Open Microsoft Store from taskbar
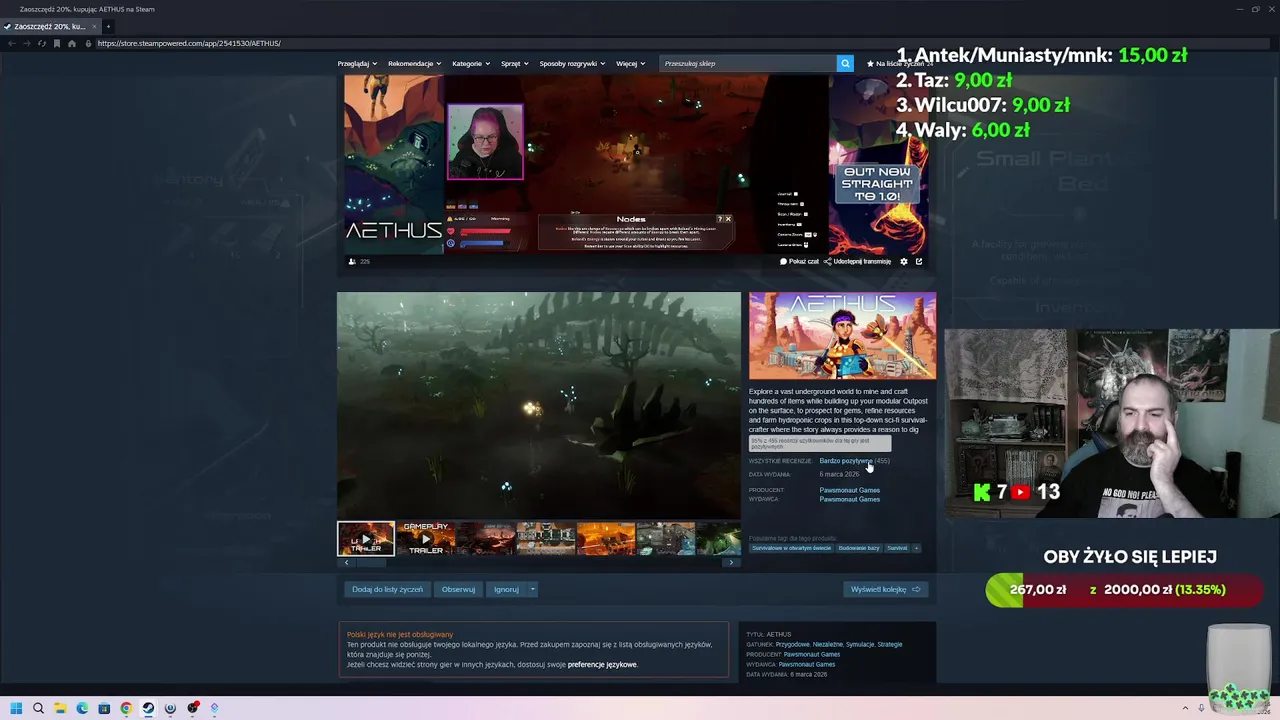1280x720 pixels. [x=104, y=708]
